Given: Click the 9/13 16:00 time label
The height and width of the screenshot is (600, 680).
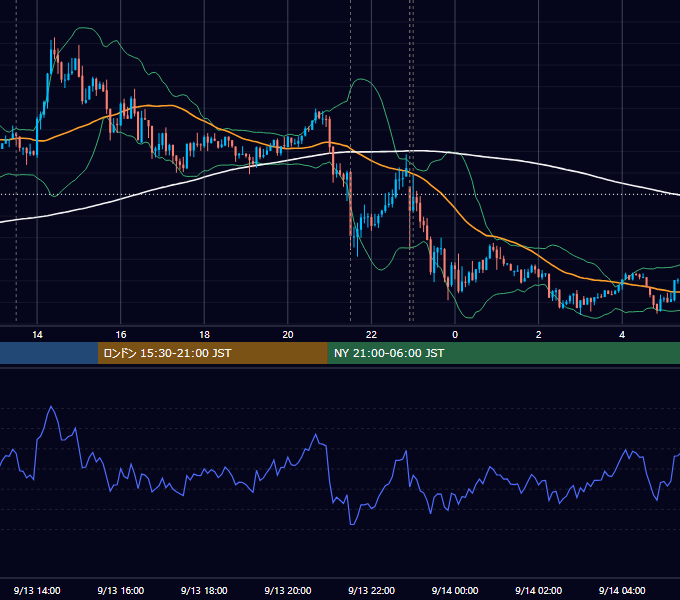Looking at the screenshot, I should [121, 590].
